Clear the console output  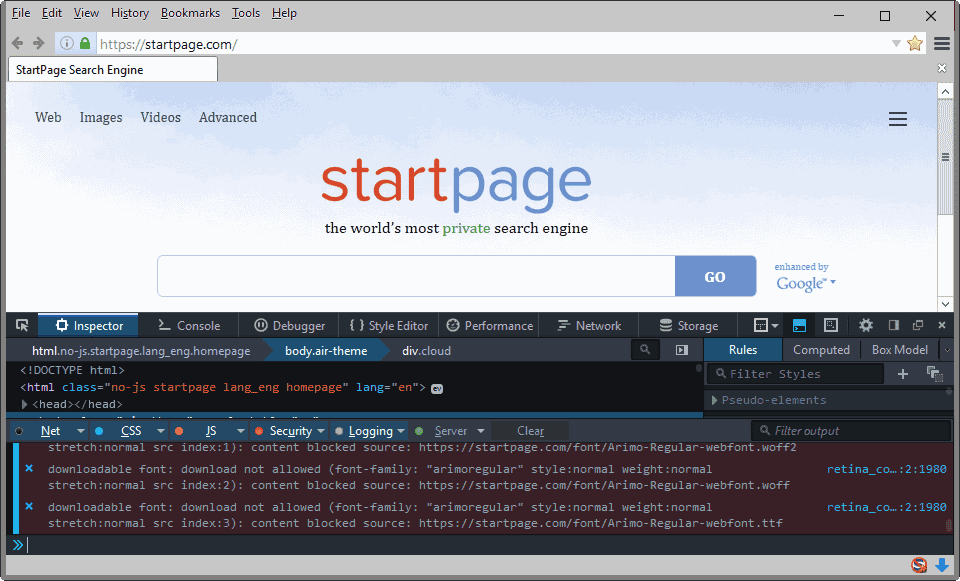click(530, 431)
